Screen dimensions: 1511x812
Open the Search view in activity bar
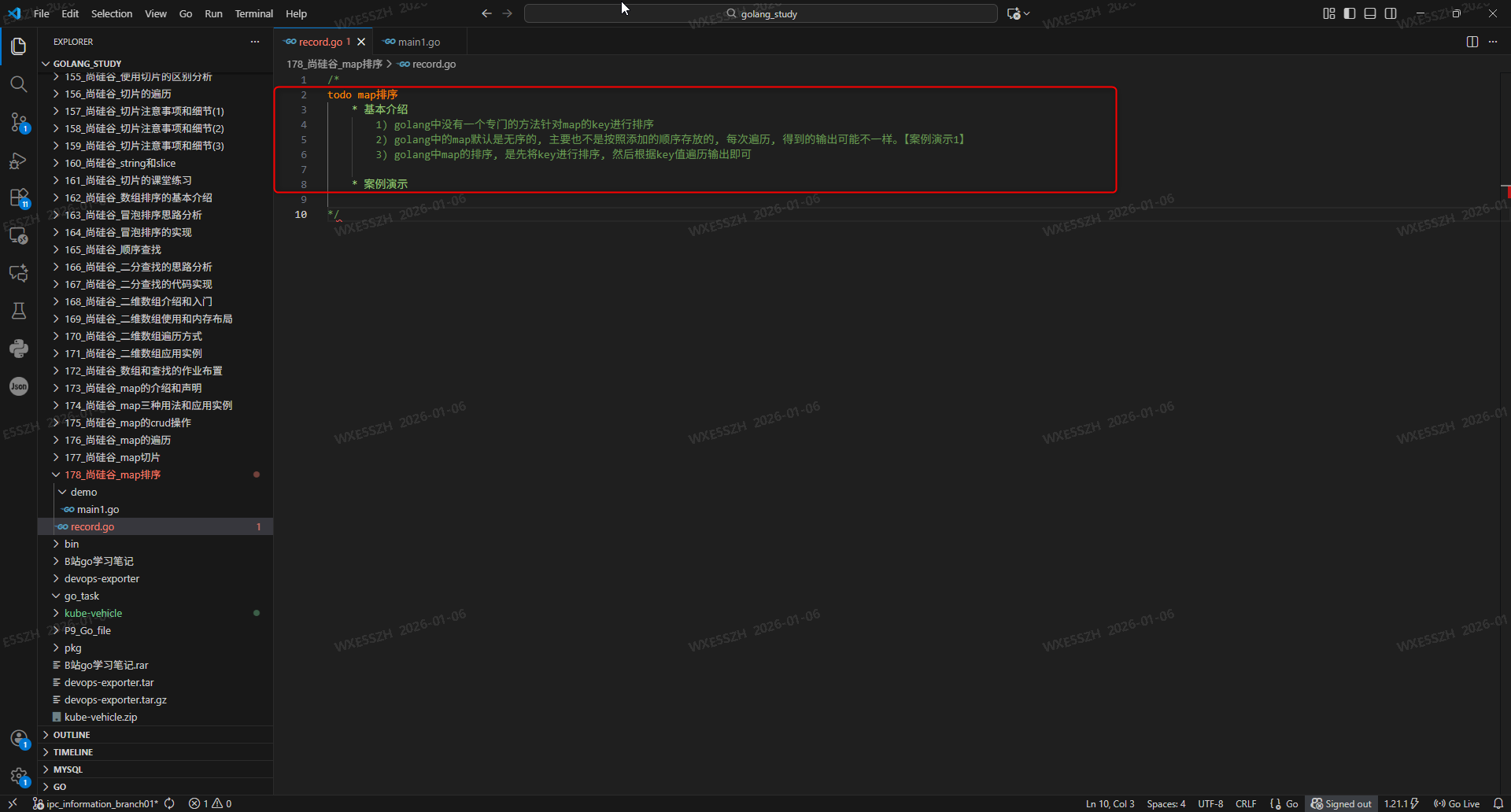point(19,84)
